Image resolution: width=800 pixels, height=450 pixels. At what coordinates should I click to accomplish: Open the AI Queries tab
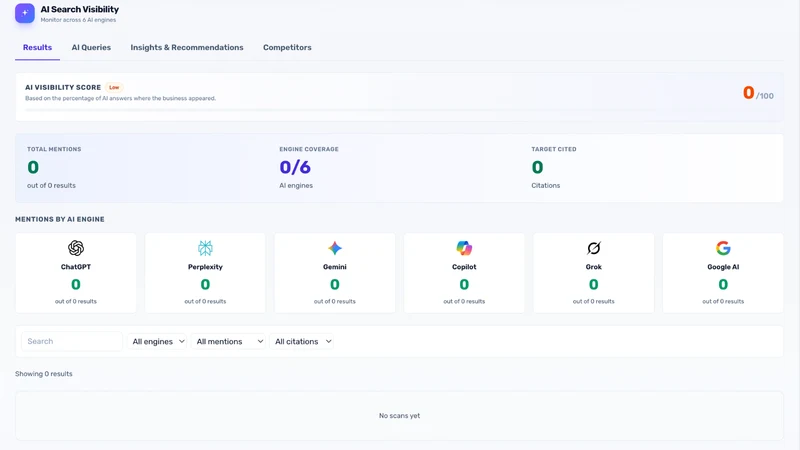tap(91, 47)
